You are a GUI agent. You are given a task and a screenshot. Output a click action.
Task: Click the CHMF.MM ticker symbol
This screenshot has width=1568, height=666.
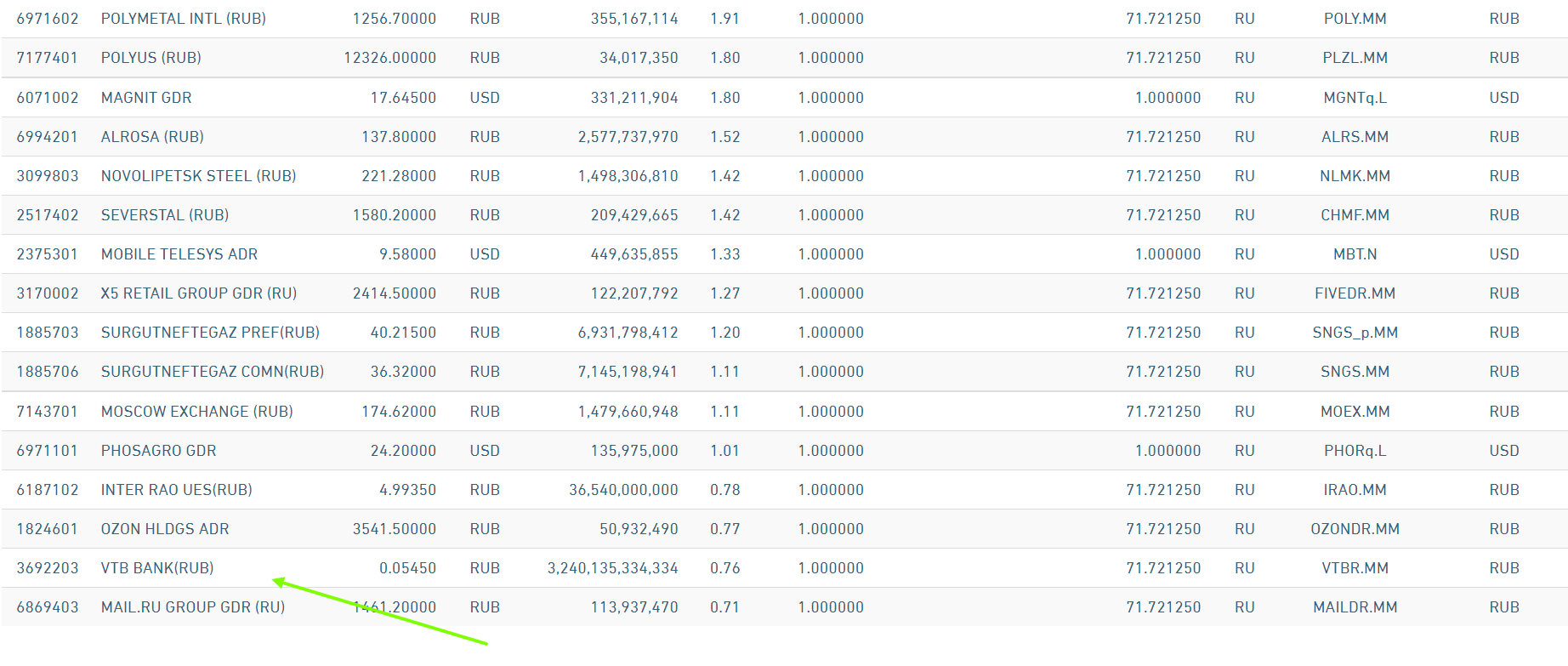(x=1355, y=215)
